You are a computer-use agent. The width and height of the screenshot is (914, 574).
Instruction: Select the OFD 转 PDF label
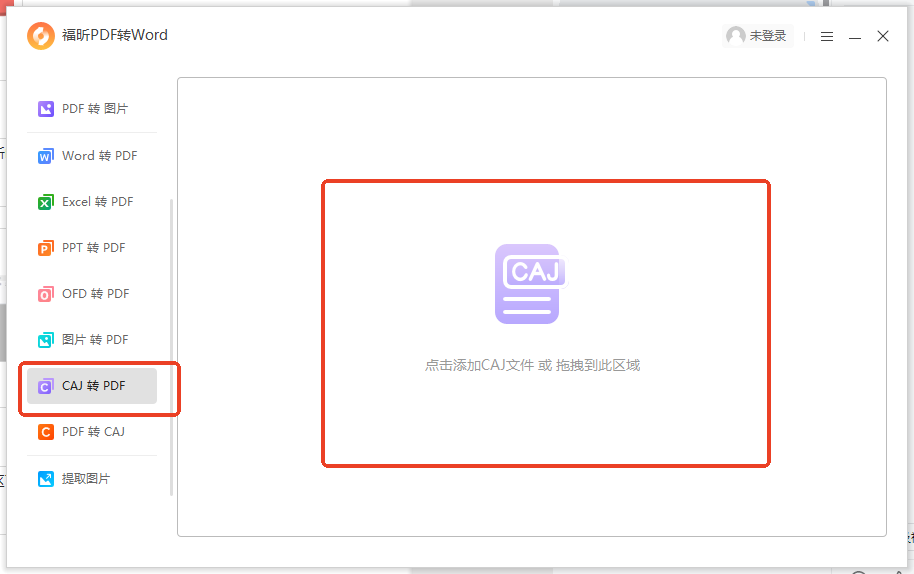[96, 294]
